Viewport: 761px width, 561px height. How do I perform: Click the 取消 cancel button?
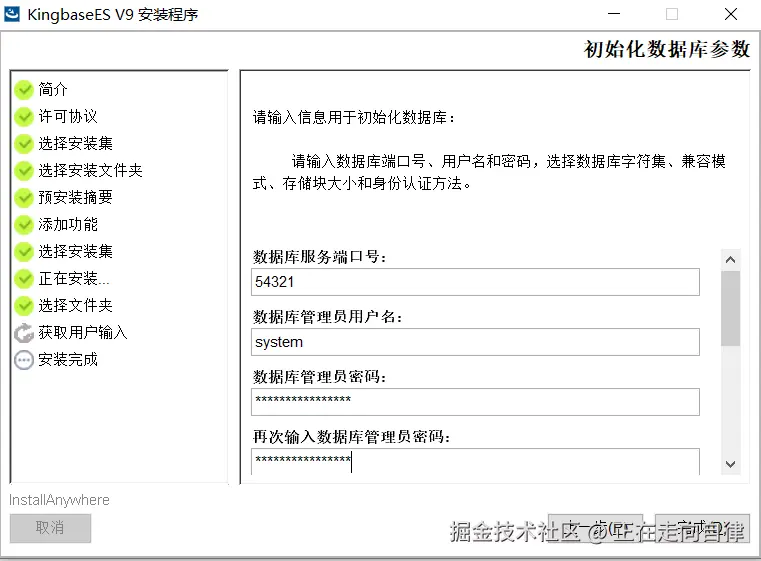50,528
